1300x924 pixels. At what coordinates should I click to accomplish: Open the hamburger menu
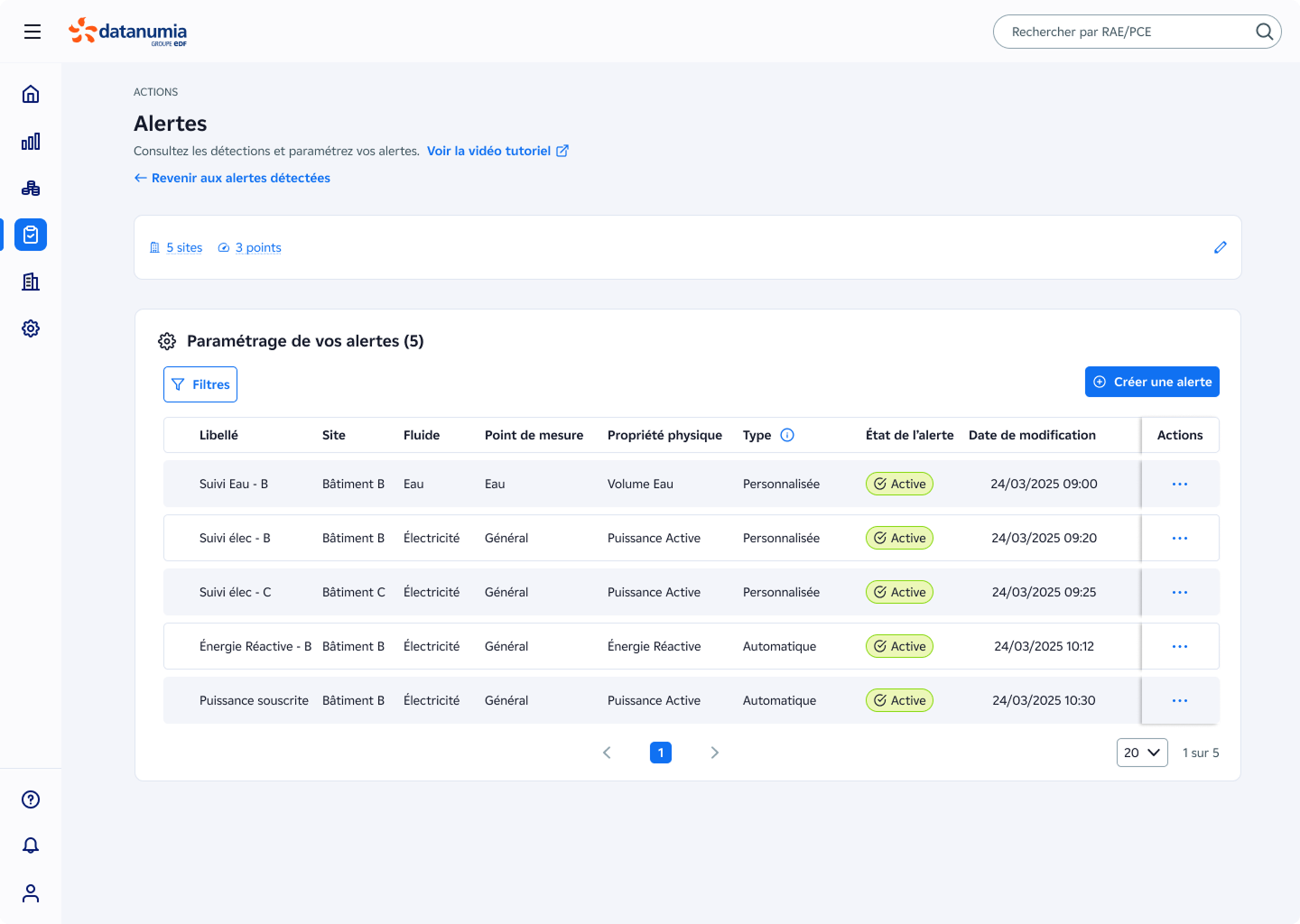pos(32,32)
